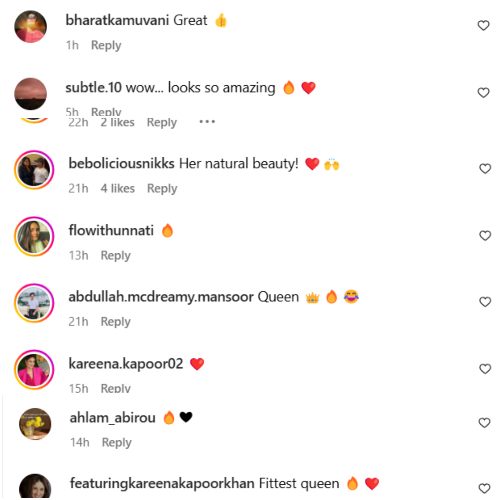Like bharatkamuvani's comment with heart icon
Viewport: 500px width, 500px height.
(483, 25)
